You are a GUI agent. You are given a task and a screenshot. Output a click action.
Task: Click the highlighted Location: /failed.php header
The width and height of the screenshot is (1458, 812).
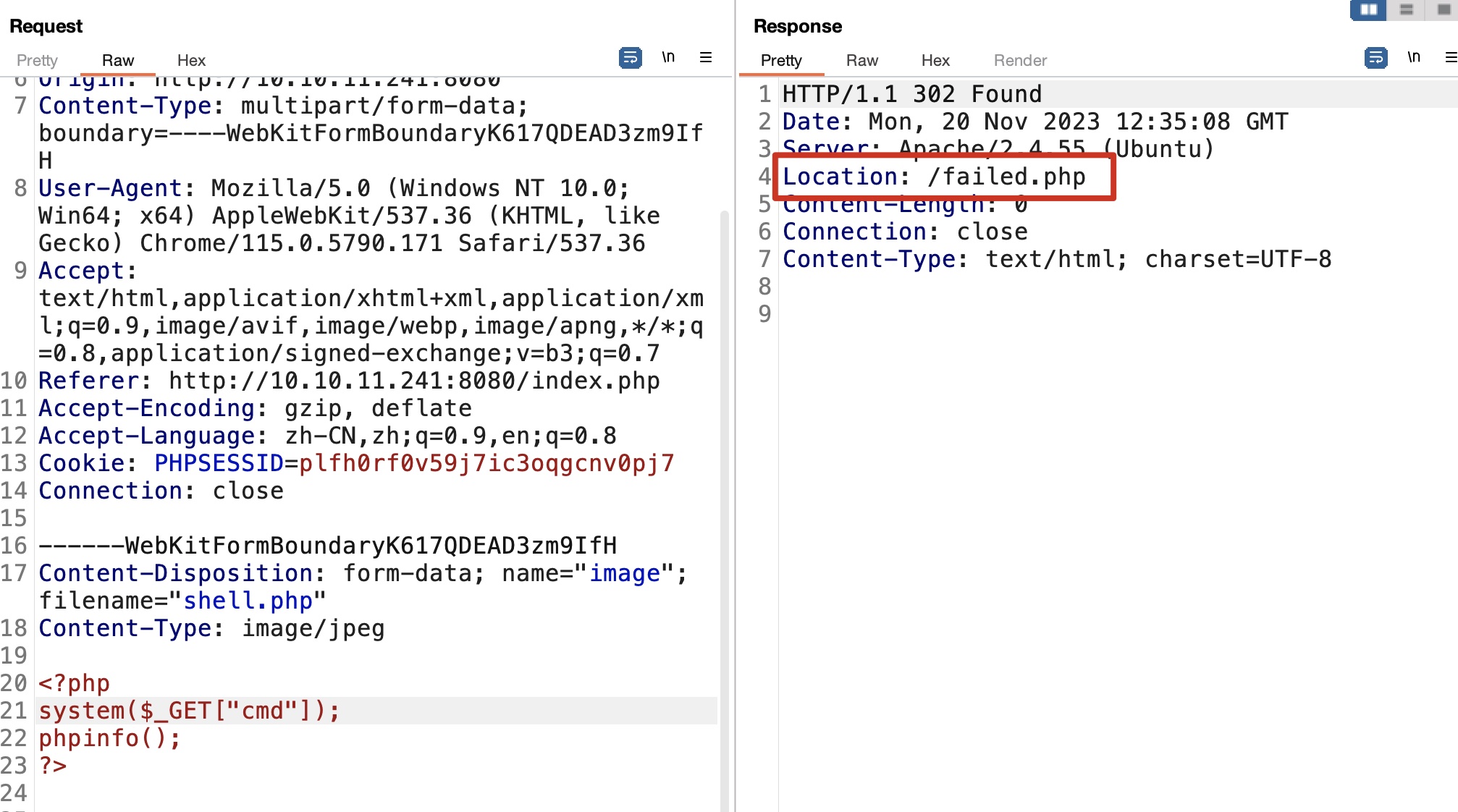pyautogui.click(x=934, y=177)
